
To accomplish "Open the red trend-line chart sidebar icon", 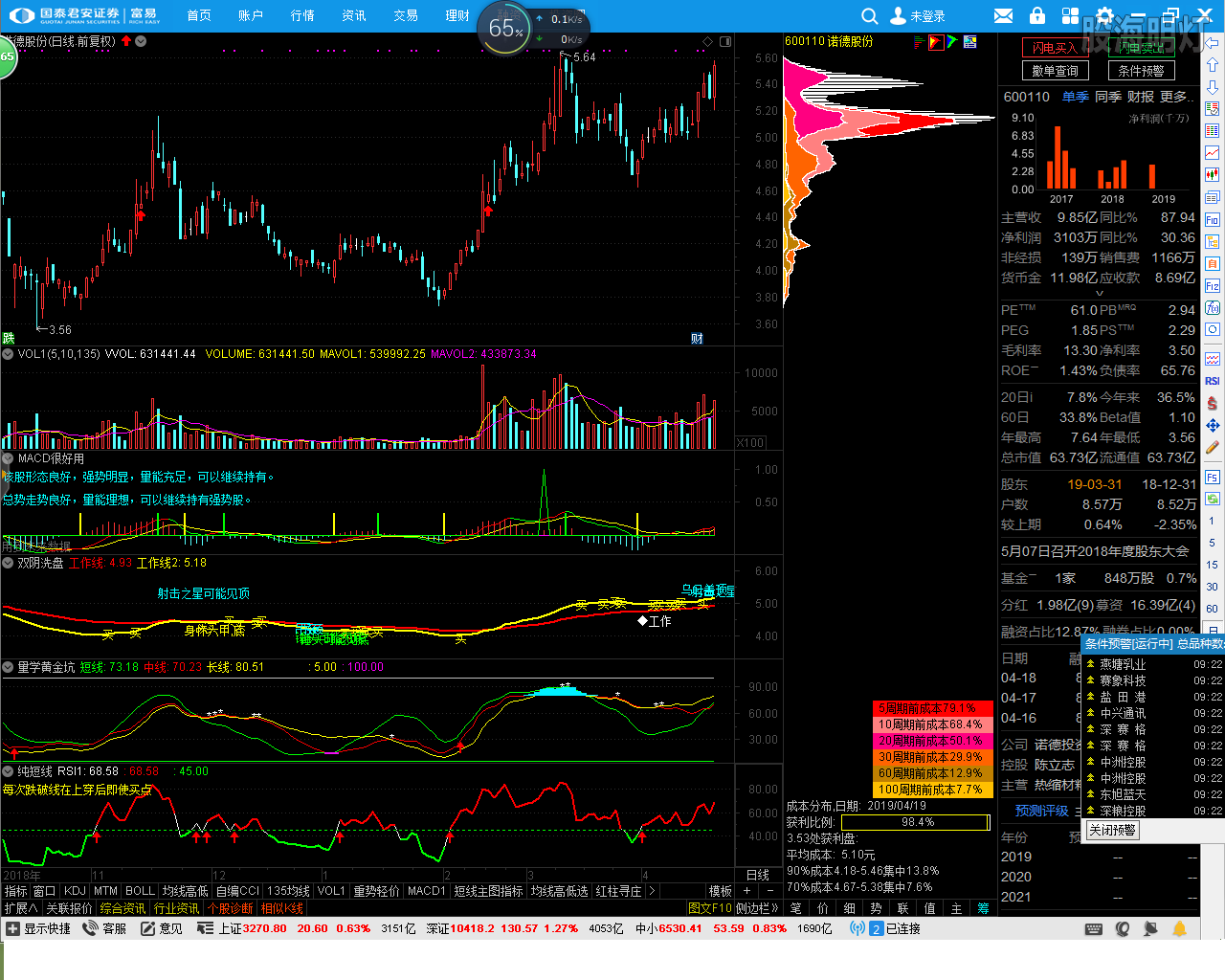I will [1212, 152].
